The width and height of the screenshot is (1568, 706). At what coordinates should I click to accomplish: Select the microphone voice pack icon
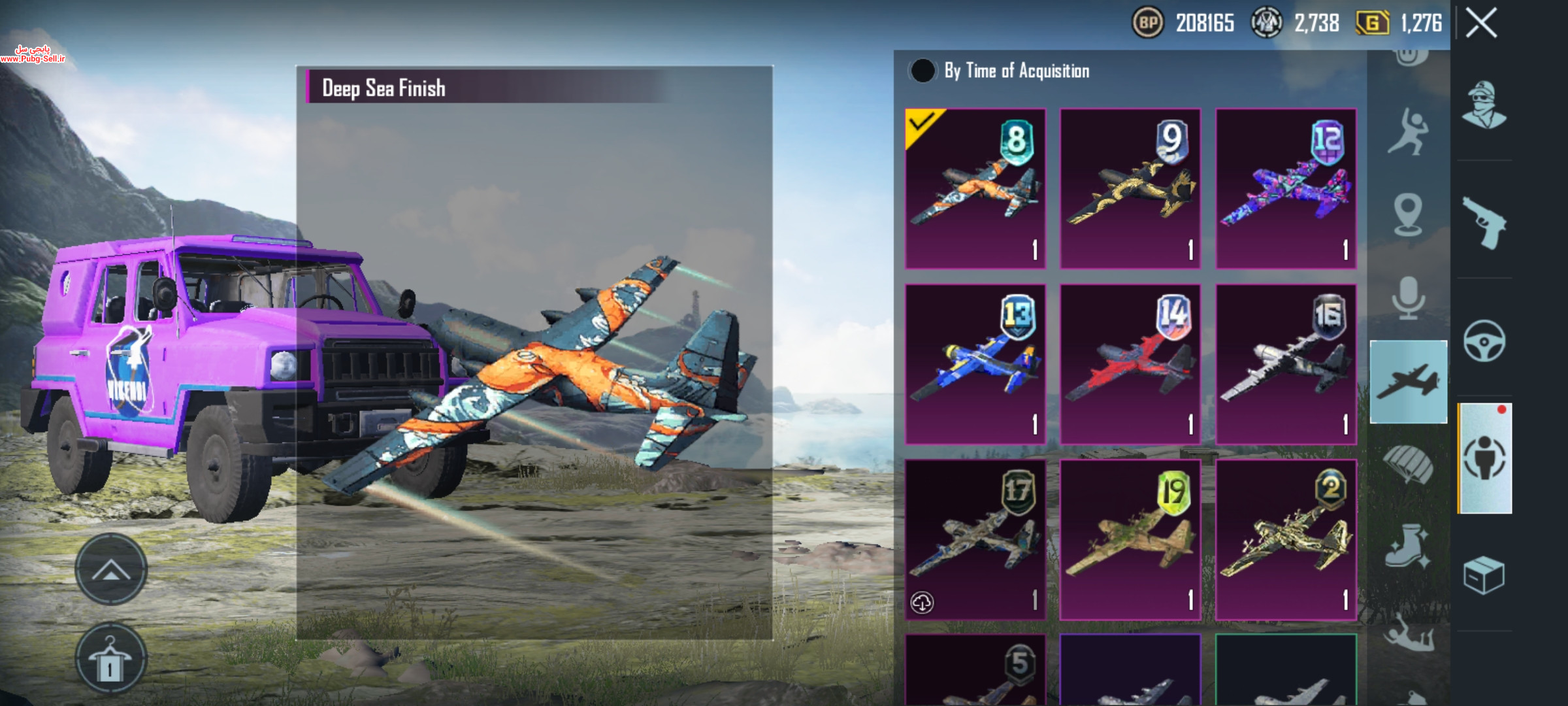point(1408,298)
